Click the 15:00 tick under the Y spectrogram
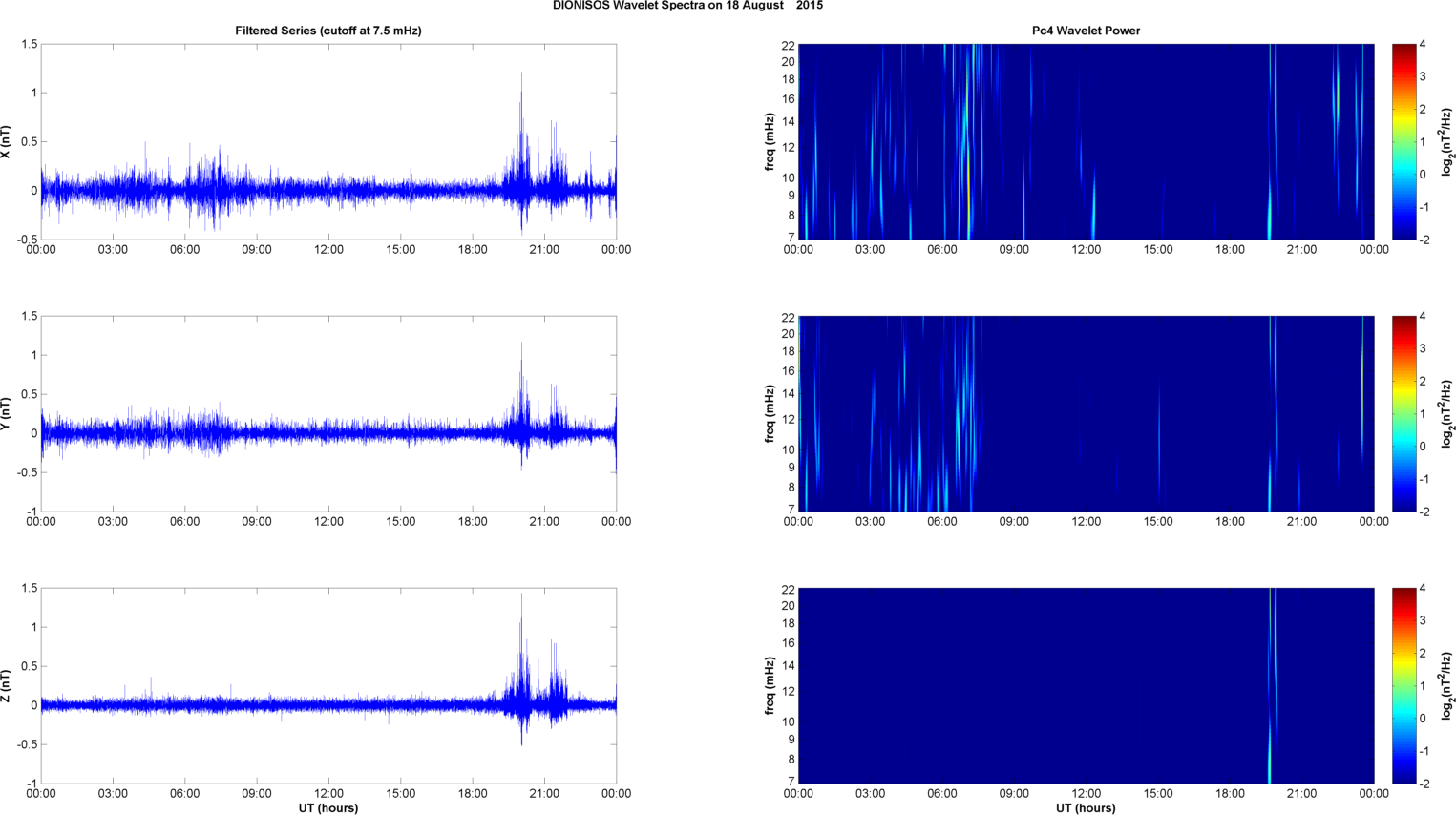 (x=1158, y=522)
